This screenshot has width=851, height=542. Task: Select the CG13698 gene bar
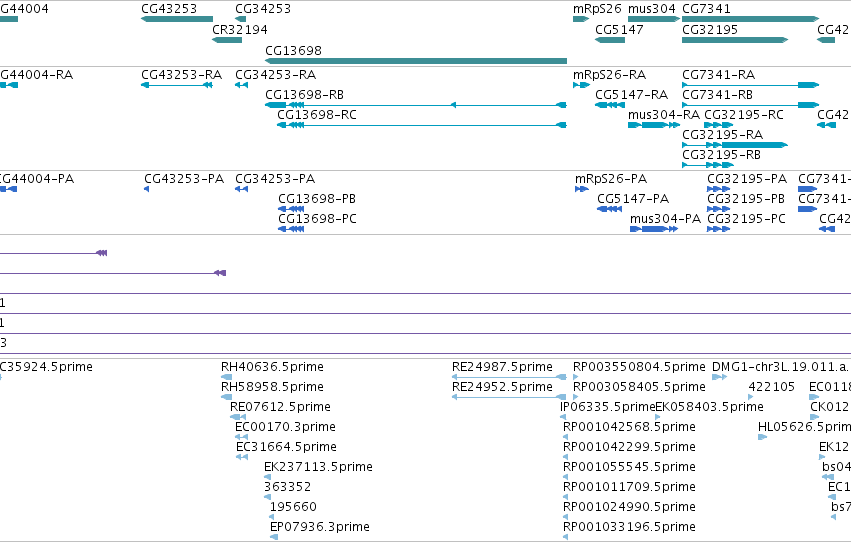tap(416, 61)
